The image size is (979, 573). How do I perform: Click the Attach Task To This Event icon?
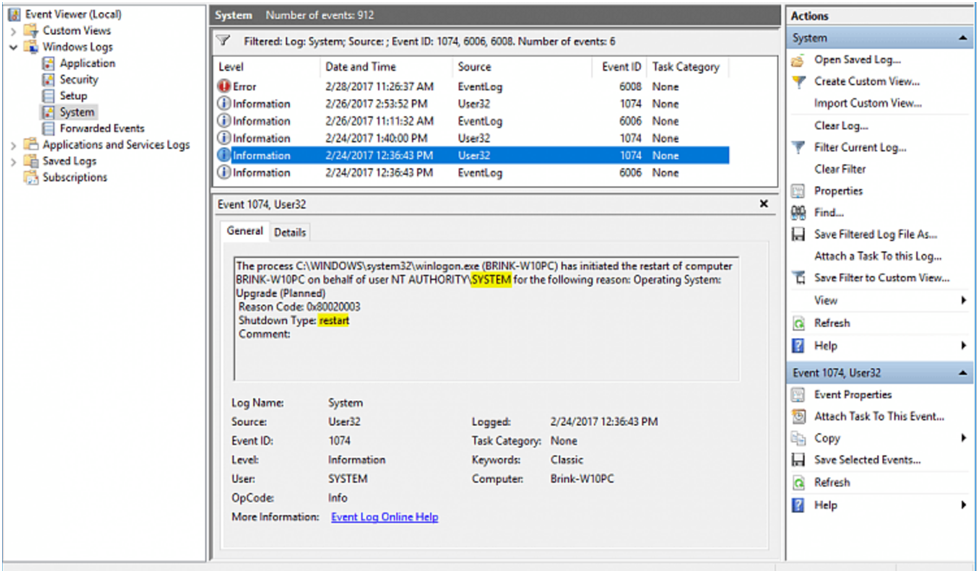coord(798,416)
